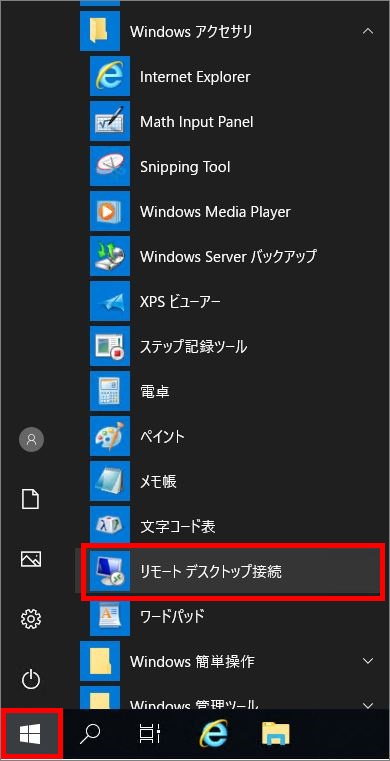Start Windows Media Player icon
This screenshot has height=761, width=390.
pyautogui.click(x=110, y=211)
